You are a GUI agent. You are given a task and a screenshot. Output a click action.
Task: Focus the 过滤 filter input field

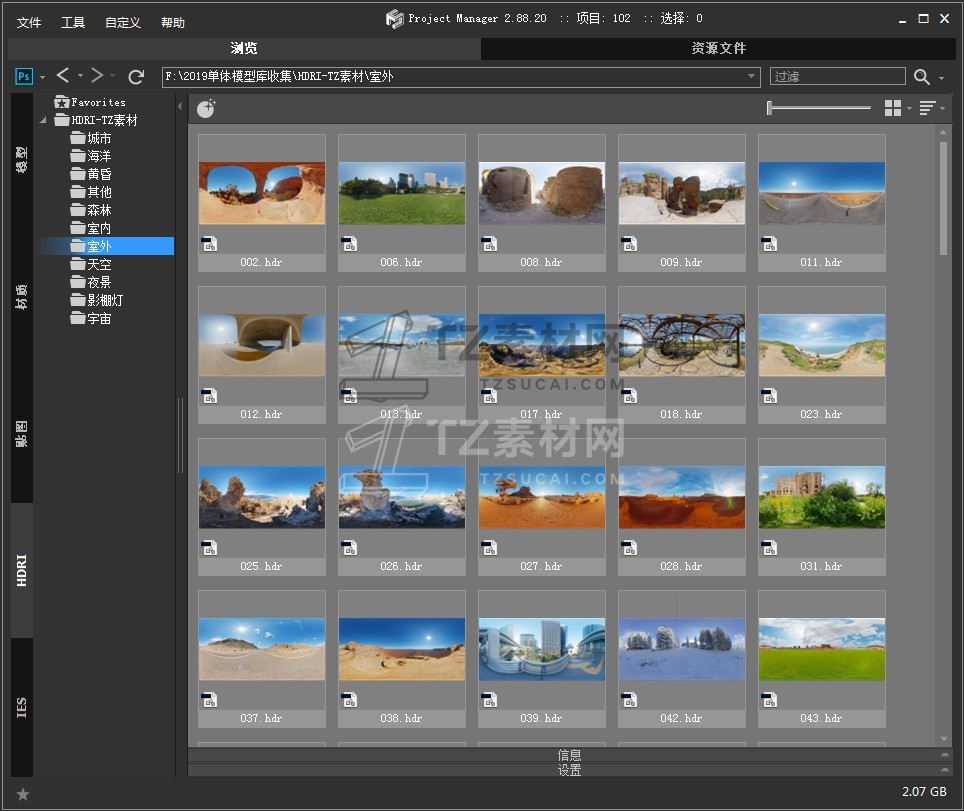pos(837,76)
